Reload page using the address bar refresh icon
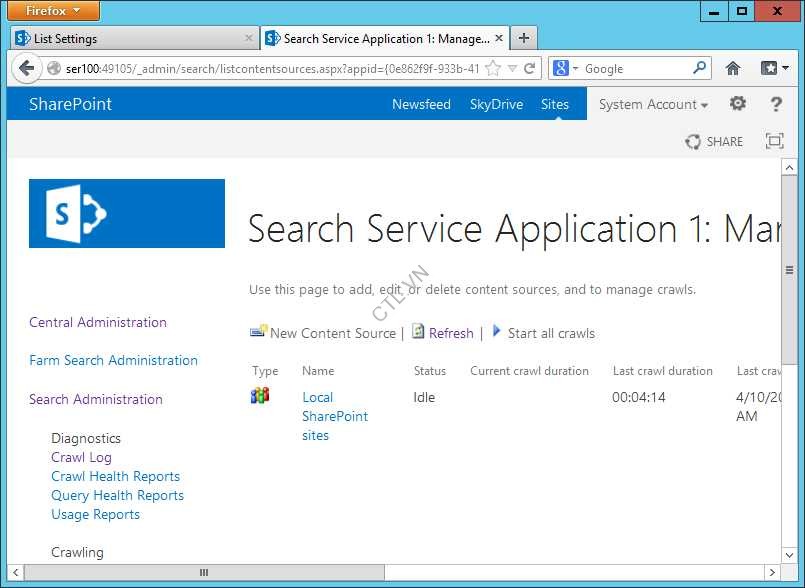Screen dimensions: 805x588 point(530,69)
